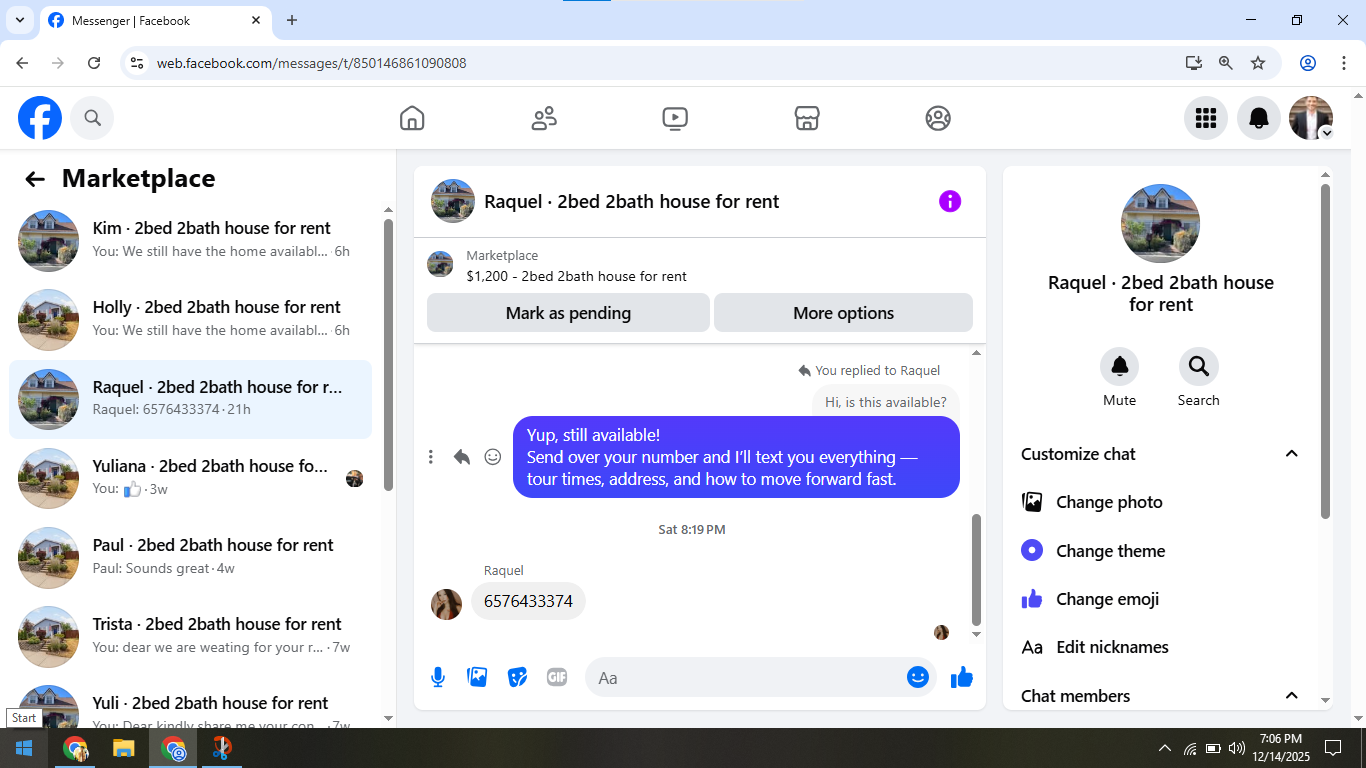Open the Watch video icon
This screenshot has height=768, width=1366.
coord(675,118)
